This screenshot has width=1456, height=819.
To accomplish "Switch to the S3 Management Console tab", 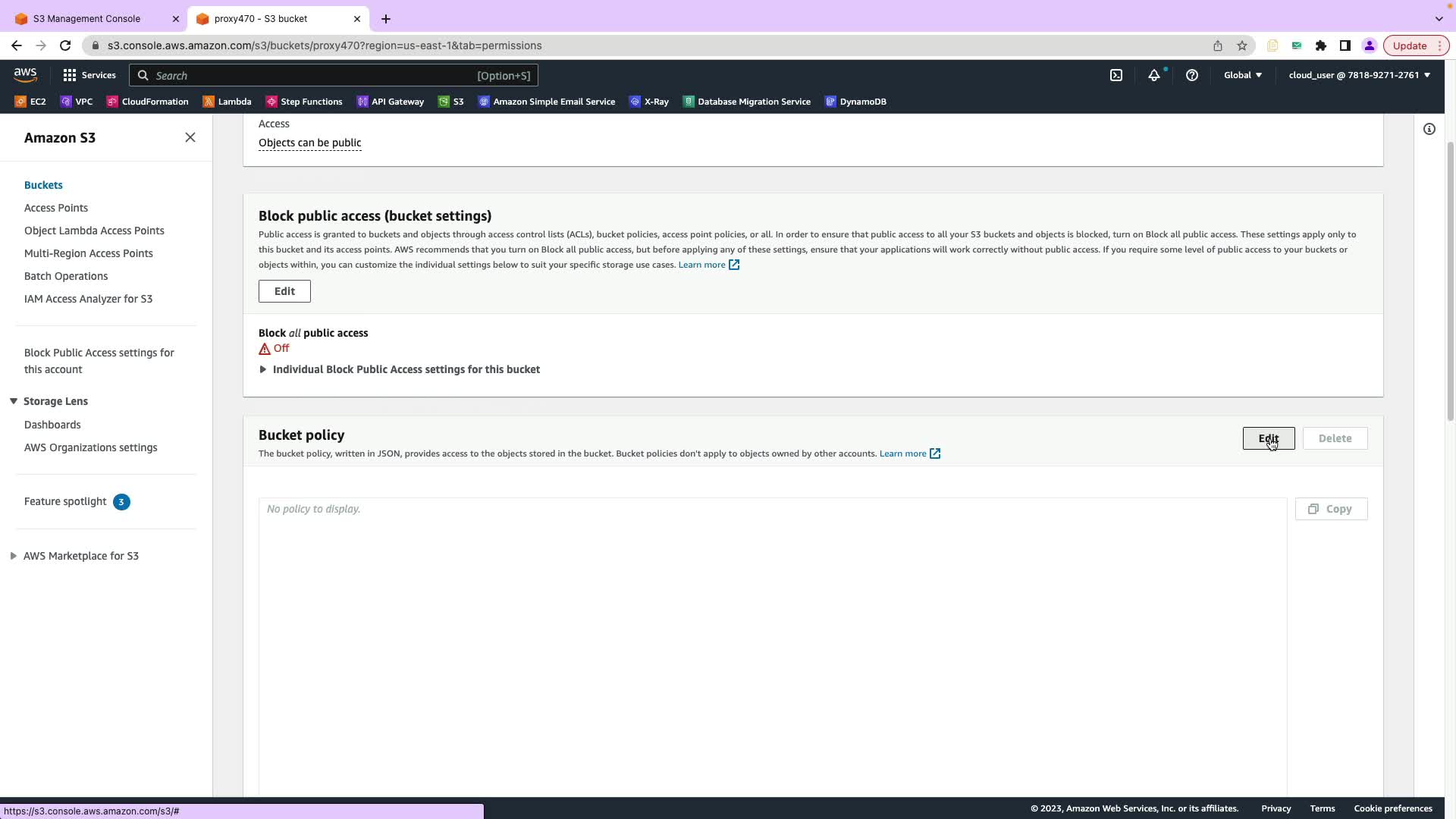I will pos(86,18).
